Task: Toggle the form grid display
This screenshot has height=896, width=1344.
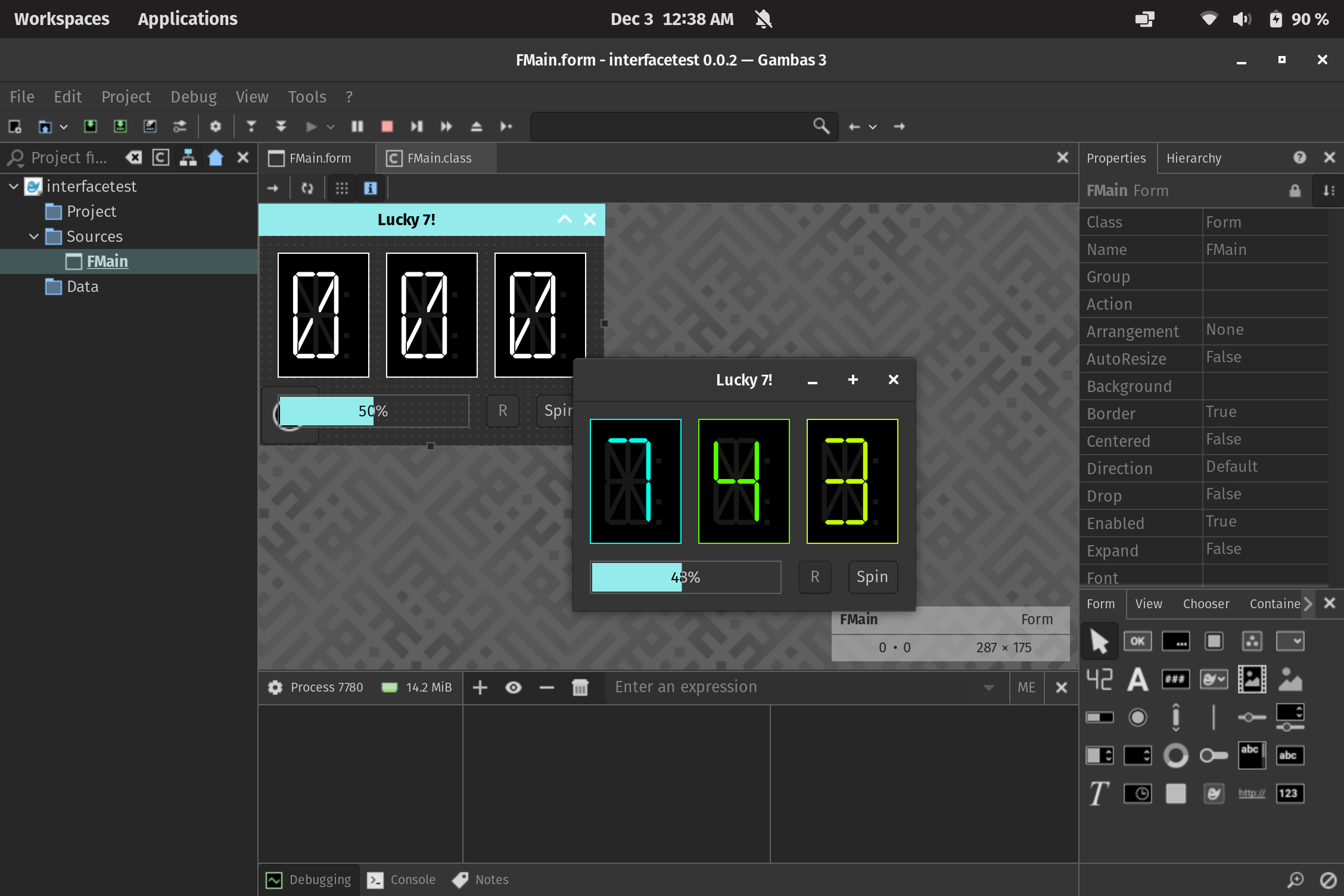Action: click(x=341, y=188)
